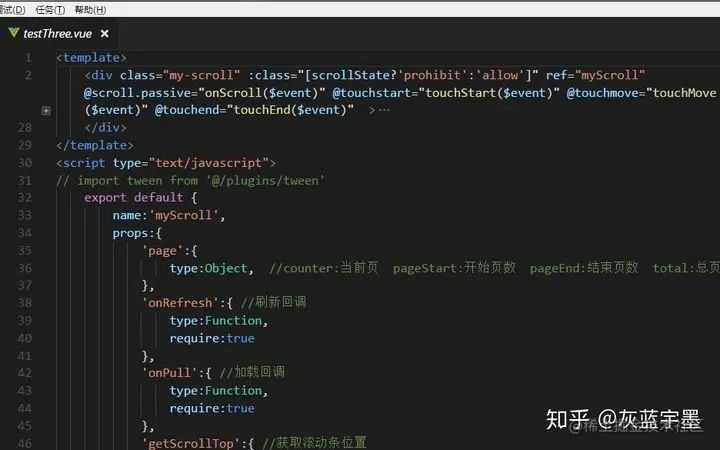Click the 'props:{' line
Viewport: 720px width, 450px height.
137,233
